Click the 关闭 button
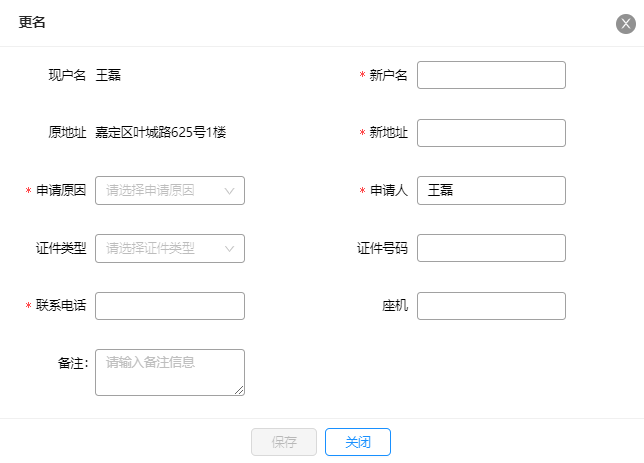 click(357, 442)
